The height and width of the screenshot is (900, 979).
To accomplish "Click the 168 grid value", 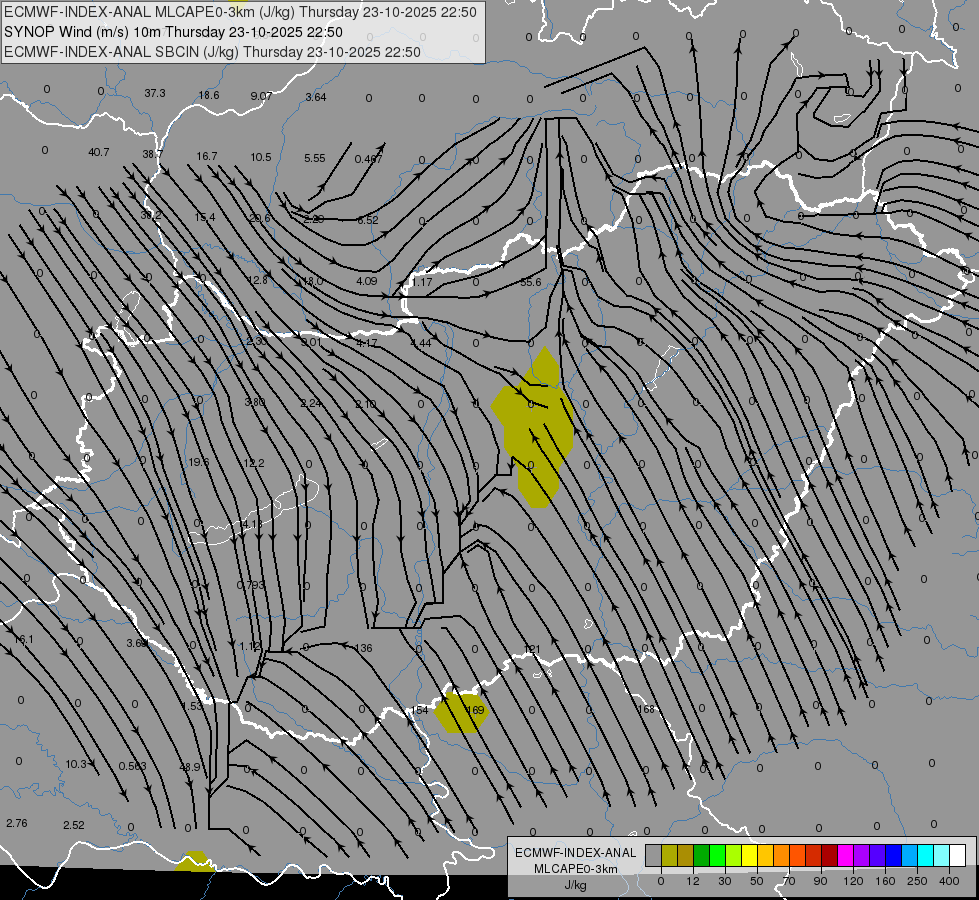I will [646, 708].
